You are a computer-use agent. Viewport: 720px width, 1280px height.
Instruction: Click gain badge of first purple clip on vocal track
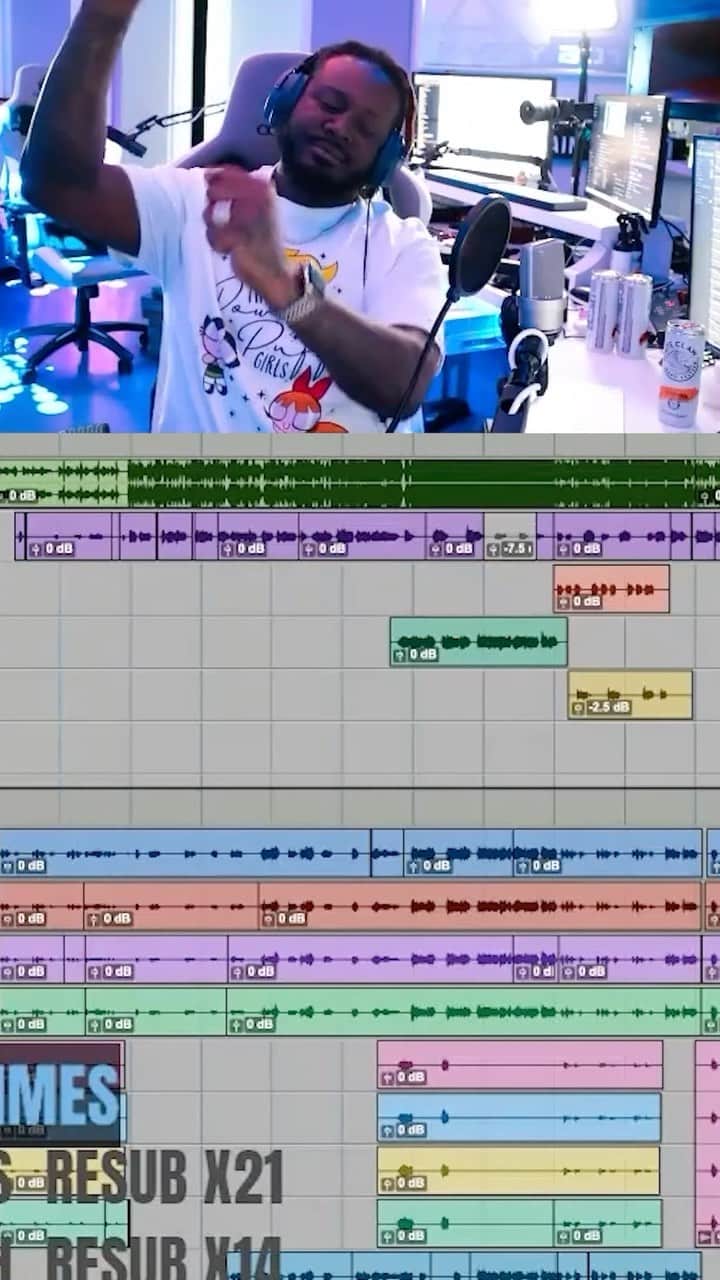point(51,549)
